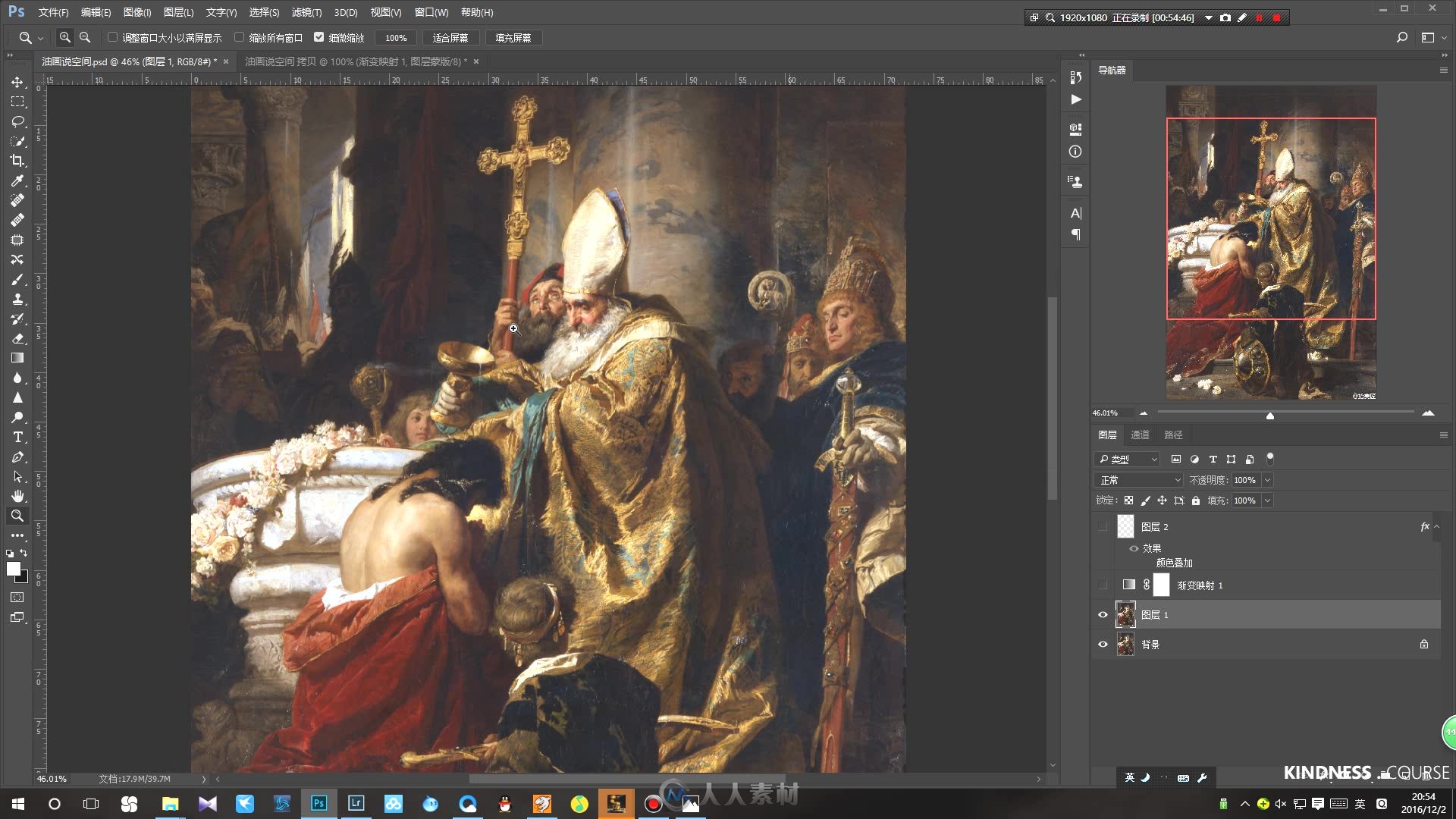Select the Lasso tool

click(17, 121)
